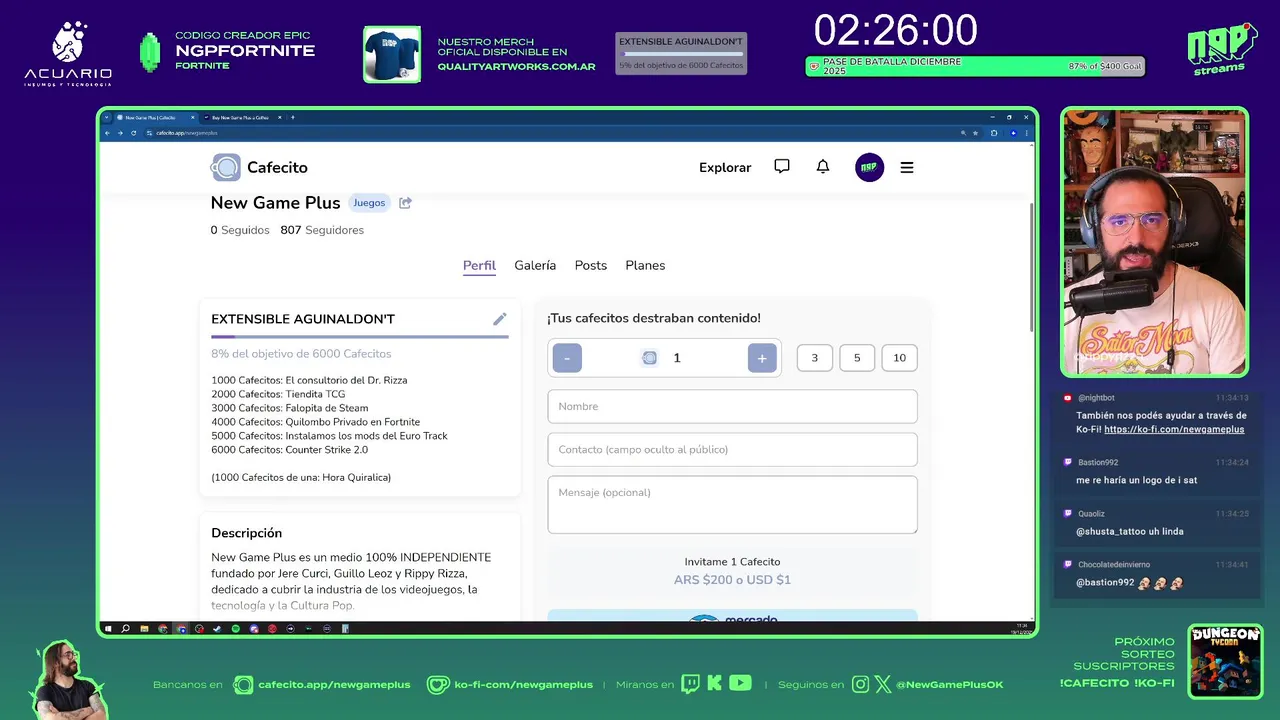
Task: Click the browser back arrow
Action: (x=108, y=132)
